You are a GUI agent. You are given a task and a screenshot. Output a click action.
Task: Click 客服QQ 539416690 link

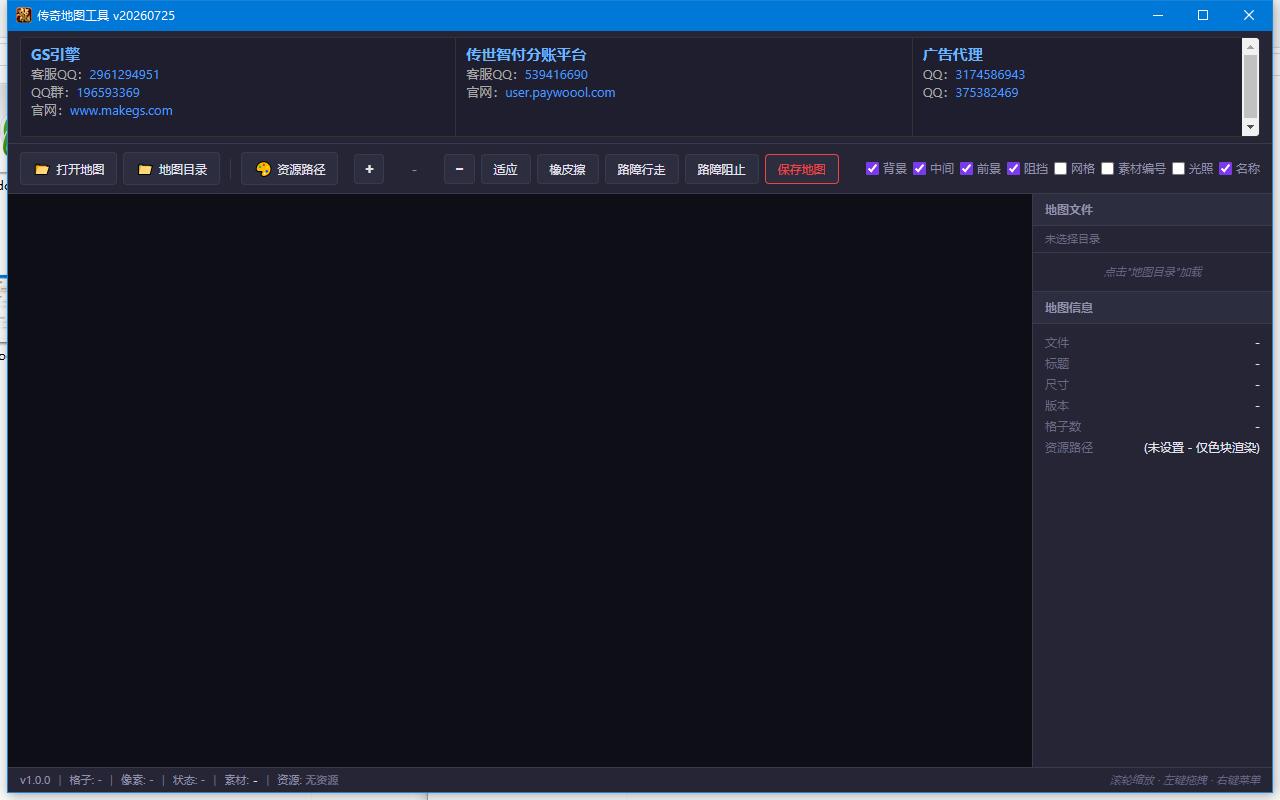556,74
